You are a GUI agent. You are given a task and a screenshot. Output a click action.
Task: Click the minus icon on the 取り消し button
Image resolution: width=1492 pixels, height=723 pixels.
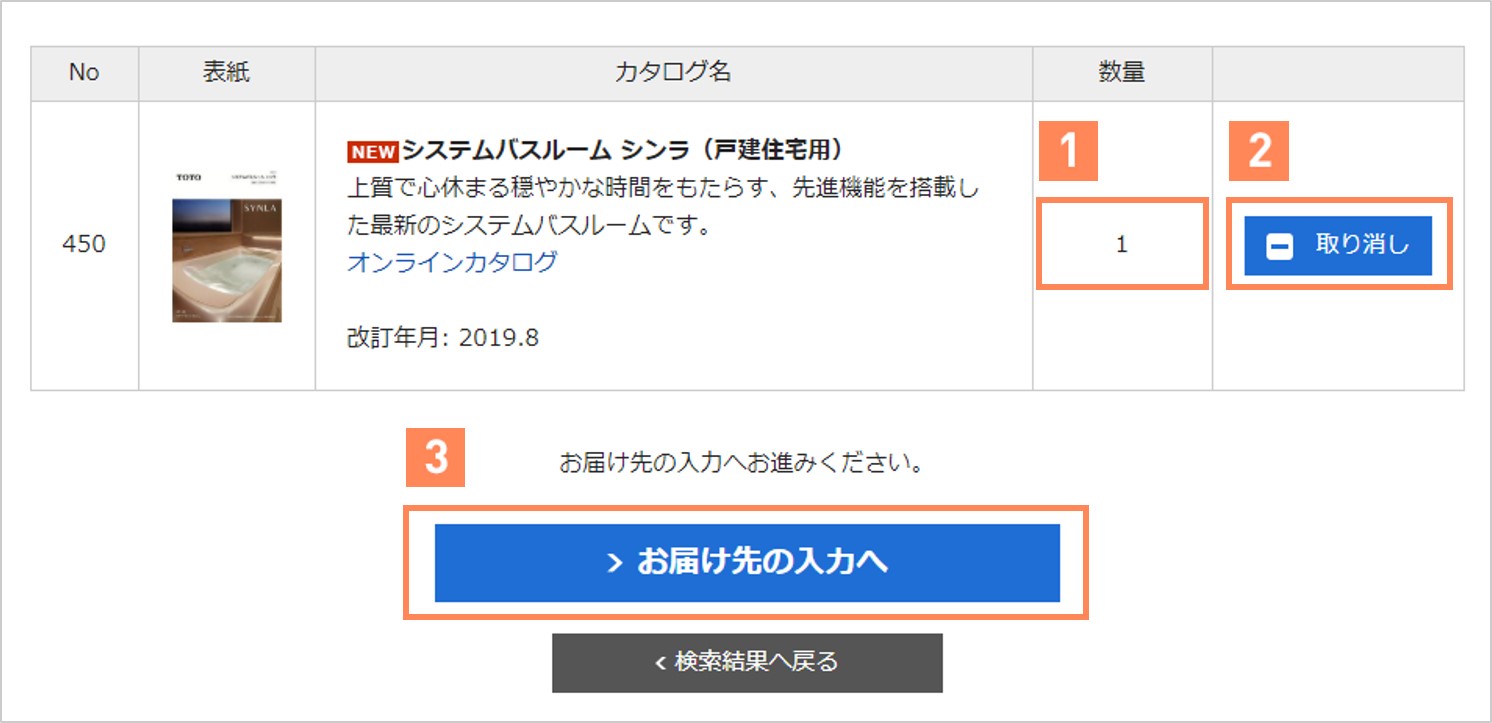tap(1280, 246)
